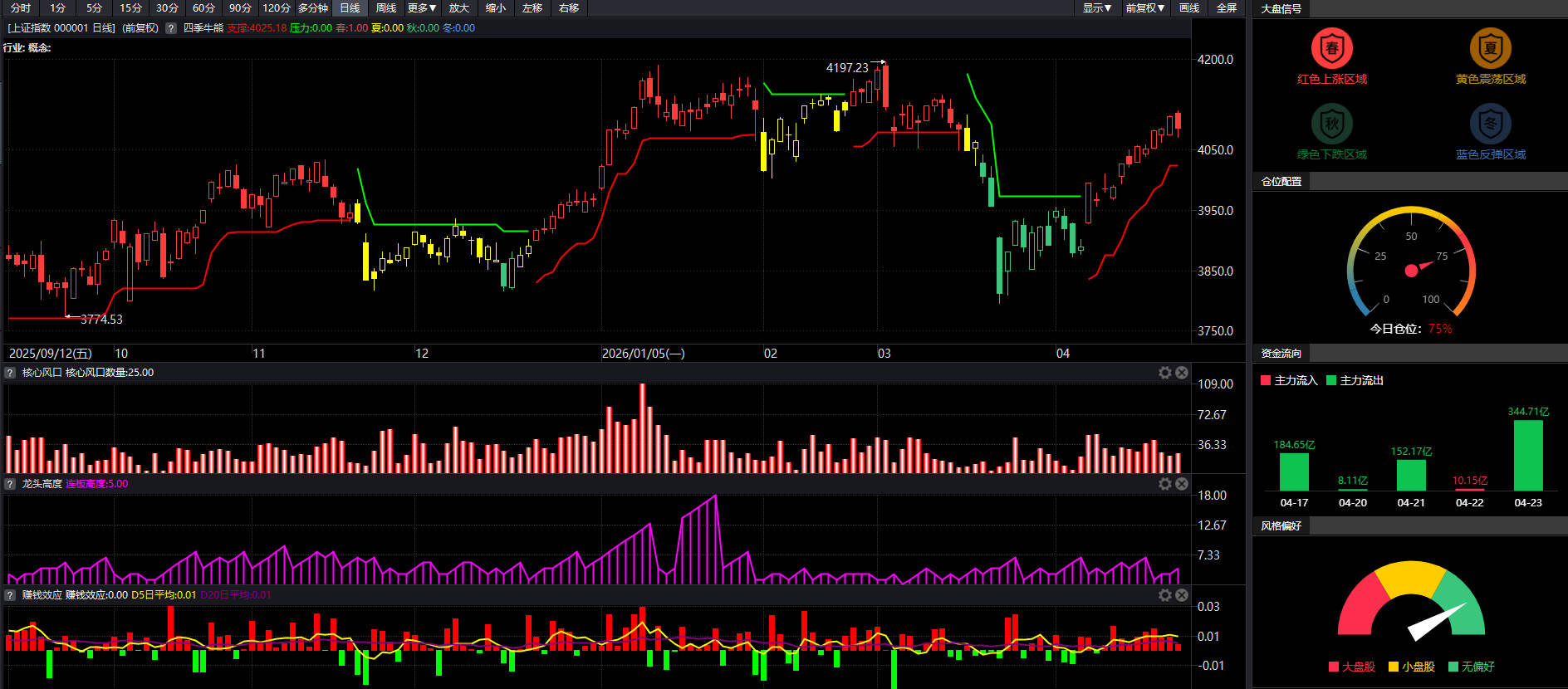Click 左移 to shift chart left

[532, 8]
